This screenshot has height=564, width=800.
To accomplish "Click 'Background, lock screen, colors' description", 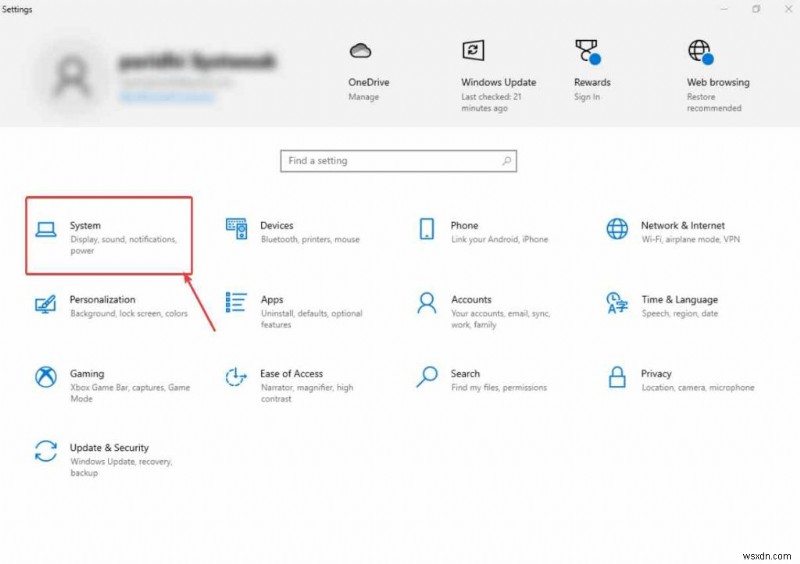I will pyautogui.click(x=129, y=313).
